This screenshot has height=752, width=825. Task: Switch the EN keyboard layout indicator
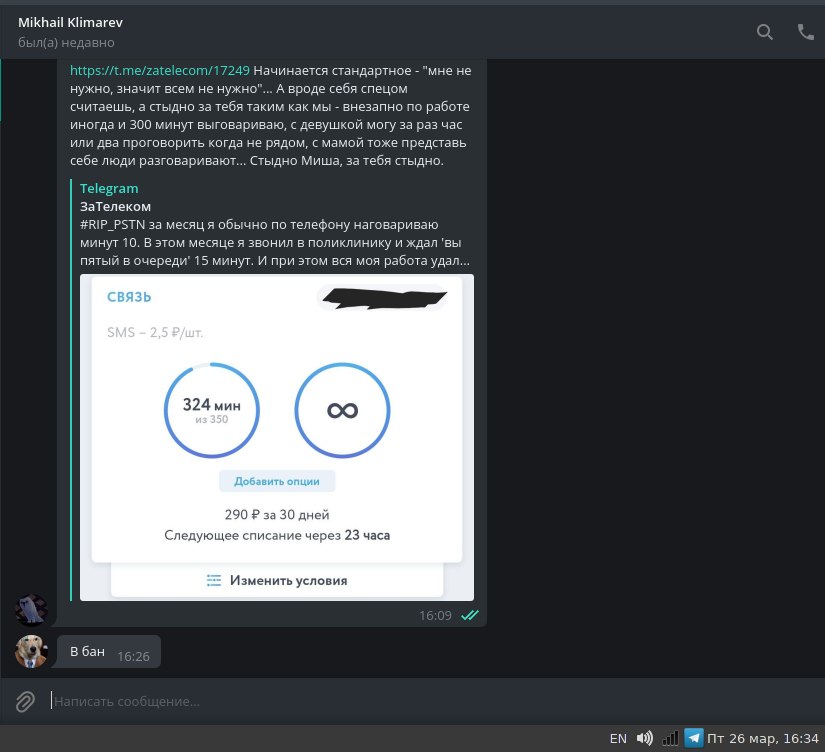618,739
